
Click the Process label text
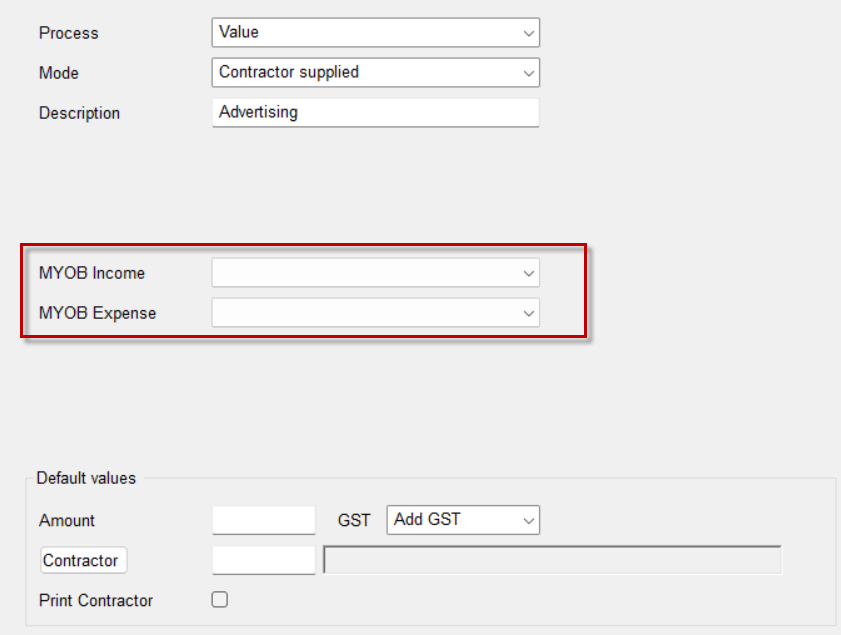tap(69, 33)
